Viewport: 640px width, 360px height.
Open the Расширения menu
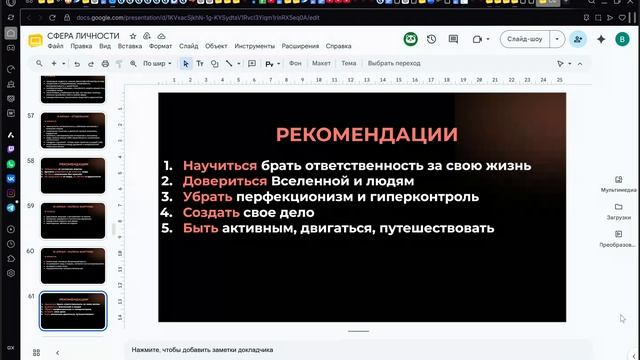click(300, 46)
